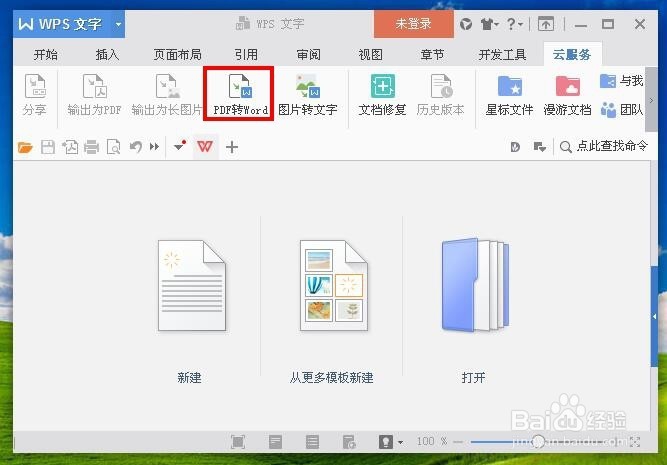Click the print icon
This screenshot has width=667, height=465.
pyautogui.click(x=91, y=147)
